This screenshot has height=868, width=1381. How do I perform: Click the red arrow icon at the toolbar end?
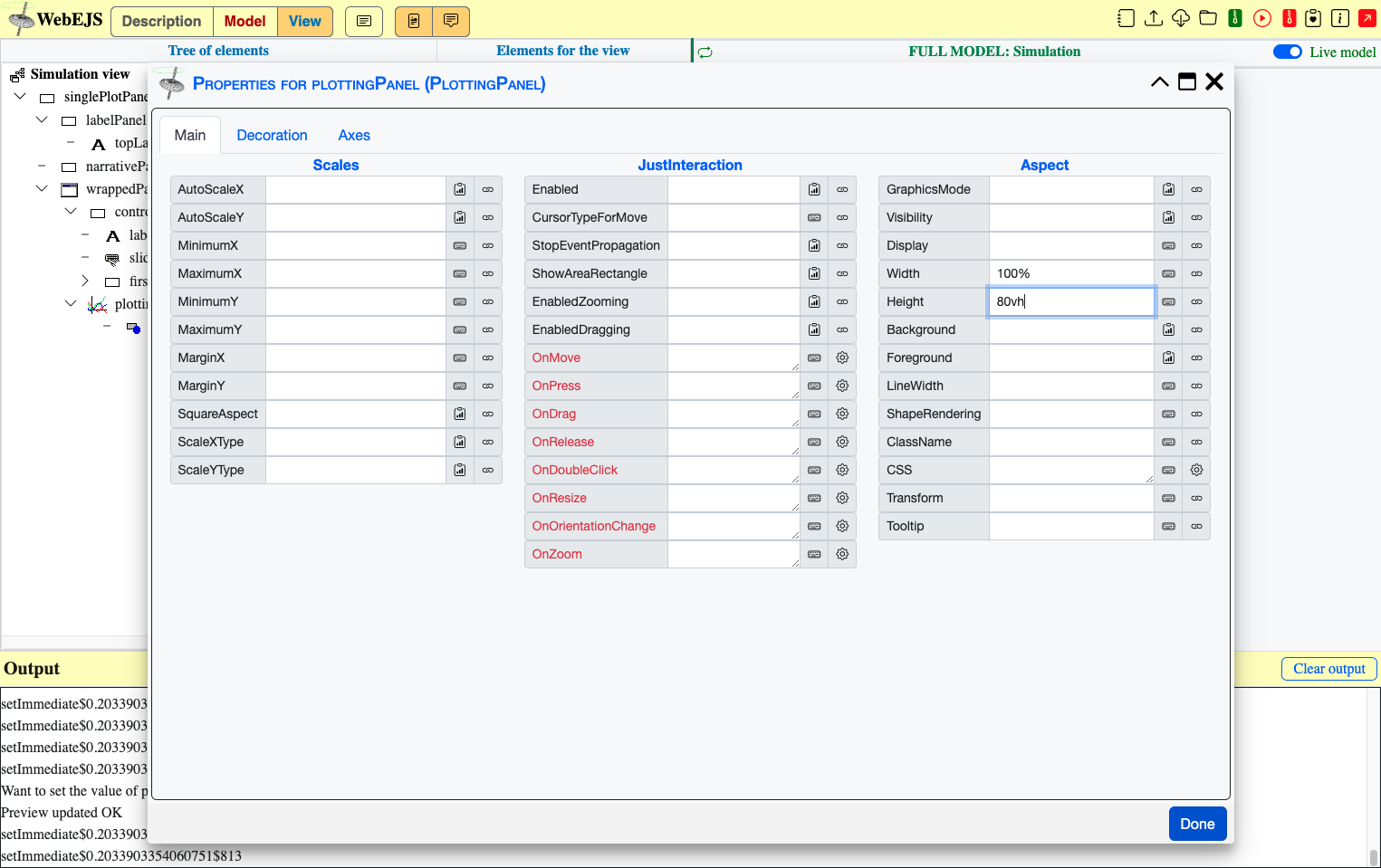1367,18
